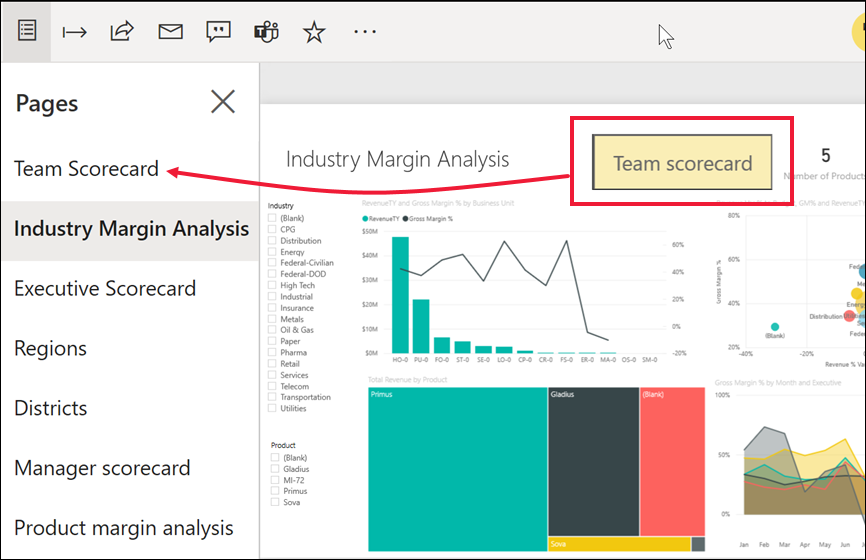Go to Executive Scorecard page
Image resolution: width=866 pixels, height=560 pixels.
105,288
